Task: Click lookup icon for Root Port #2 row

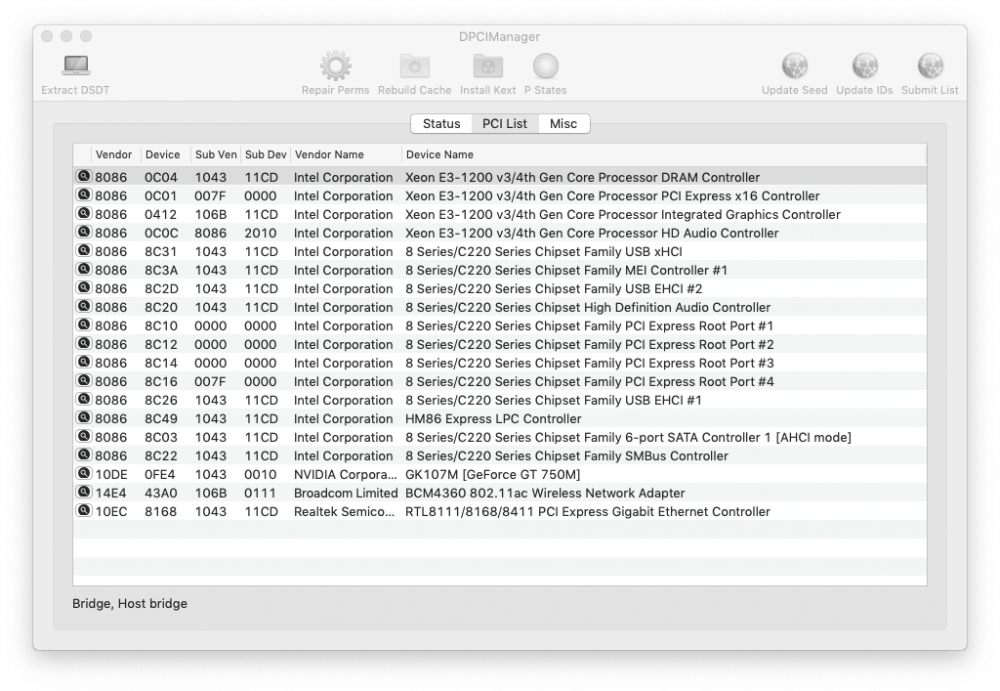Action: pyautogui.click(x=84, y=343)
